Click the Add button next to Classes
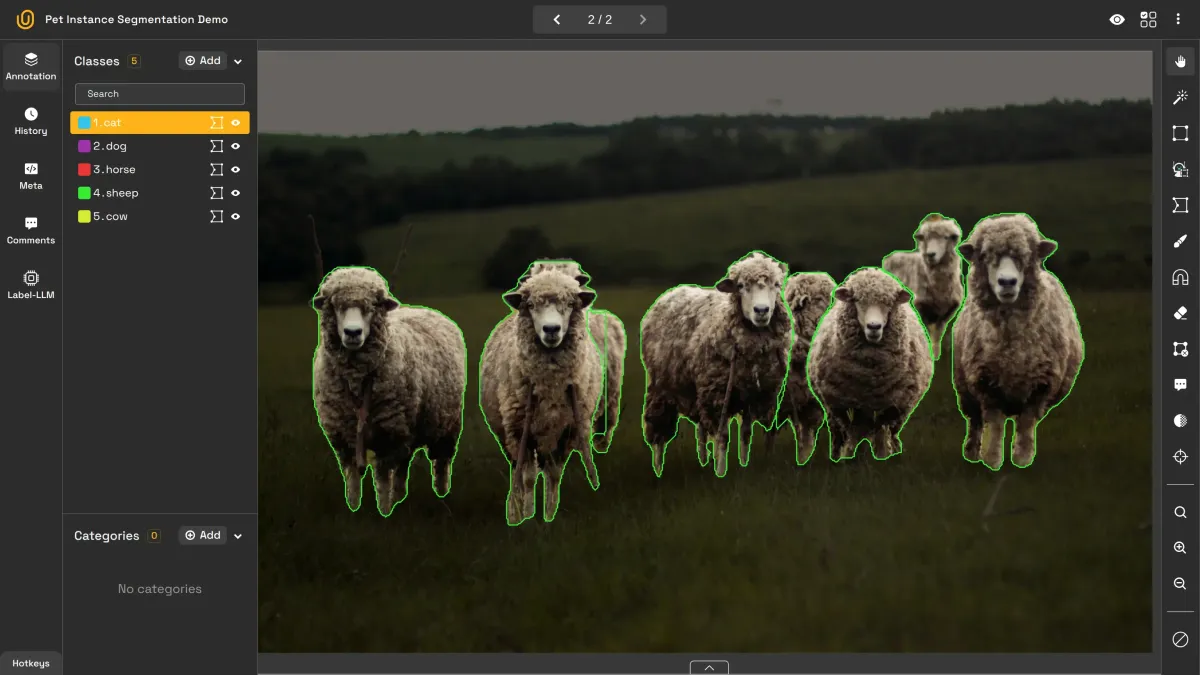1200x675 pixels. coord(202,60)
